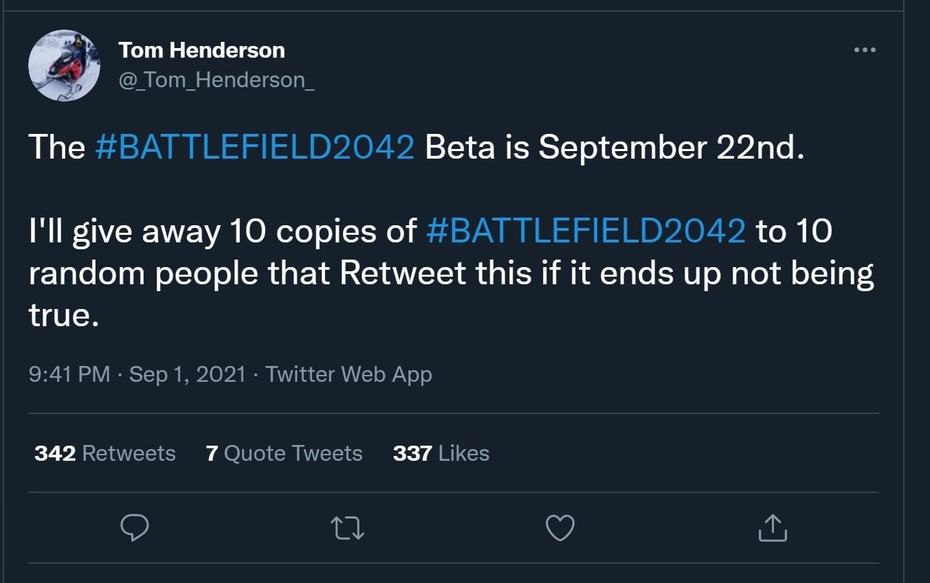This screenshot has width=930, height=583.
Task: View the 7 Quote Tweets
Action: pos(284,453)
